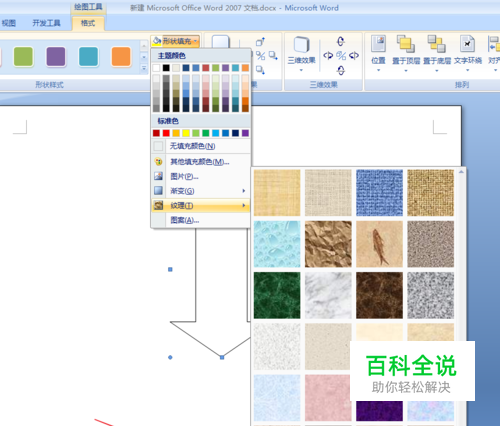The height and width of the screenshot is (426, 500).
Task: Select the fish fossil texture thumbnail
Action: (379, 244)
